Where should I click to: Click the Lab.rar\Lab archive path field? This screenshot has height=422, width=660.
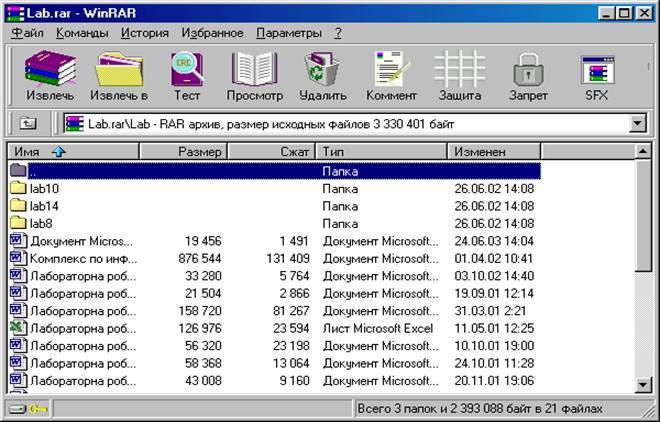[347, 124]
